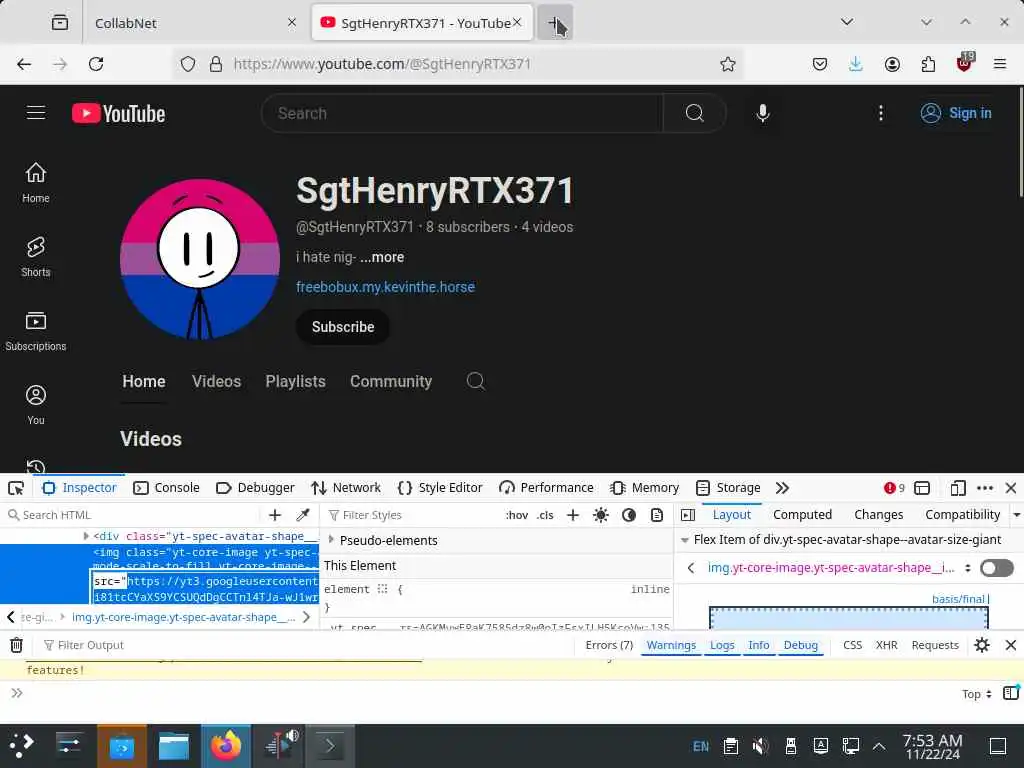The width and height of the screenshot is (1024, 768).
Task: Open the channel avatar image
Action: tap(200, 259)
